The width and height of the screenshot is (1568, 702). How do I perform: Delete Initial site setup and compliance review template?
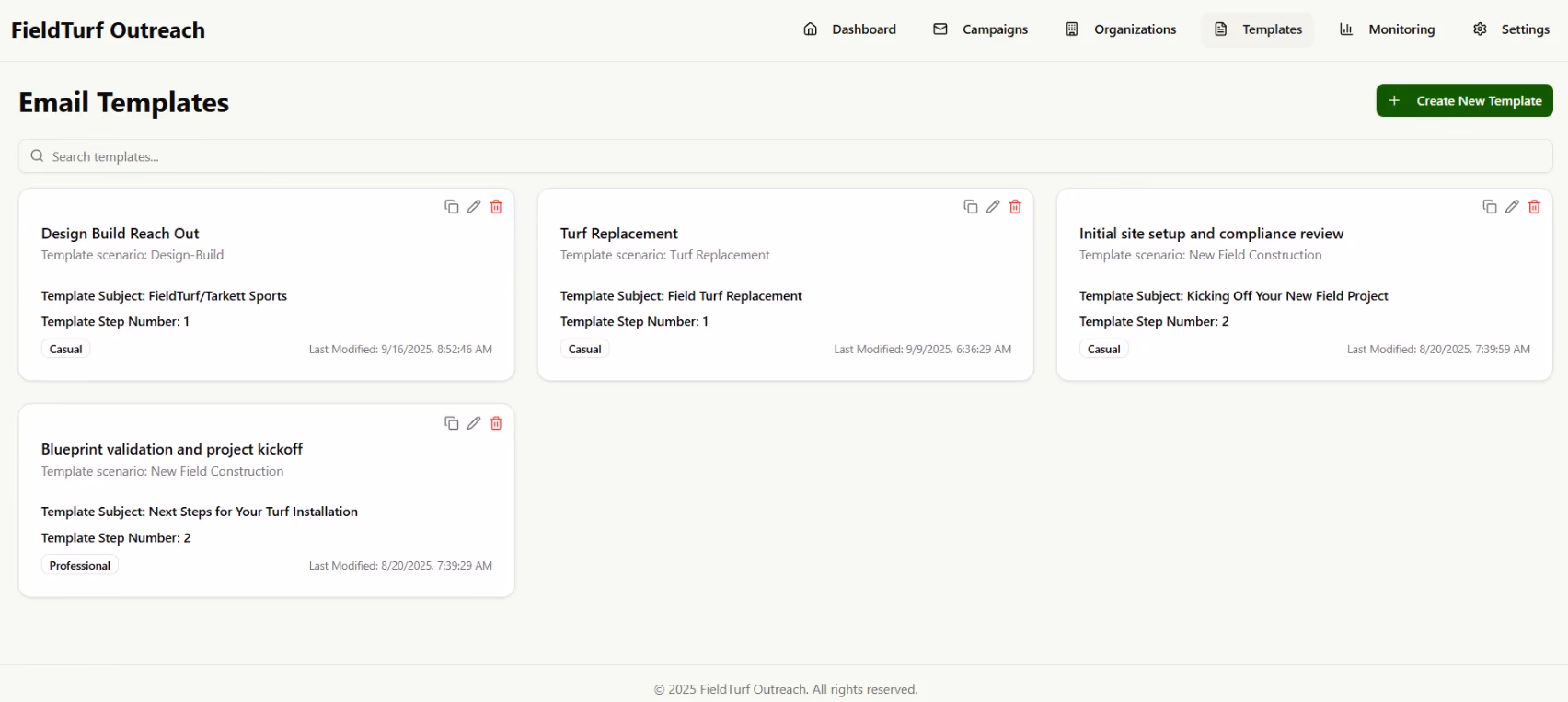[1534, 207]
